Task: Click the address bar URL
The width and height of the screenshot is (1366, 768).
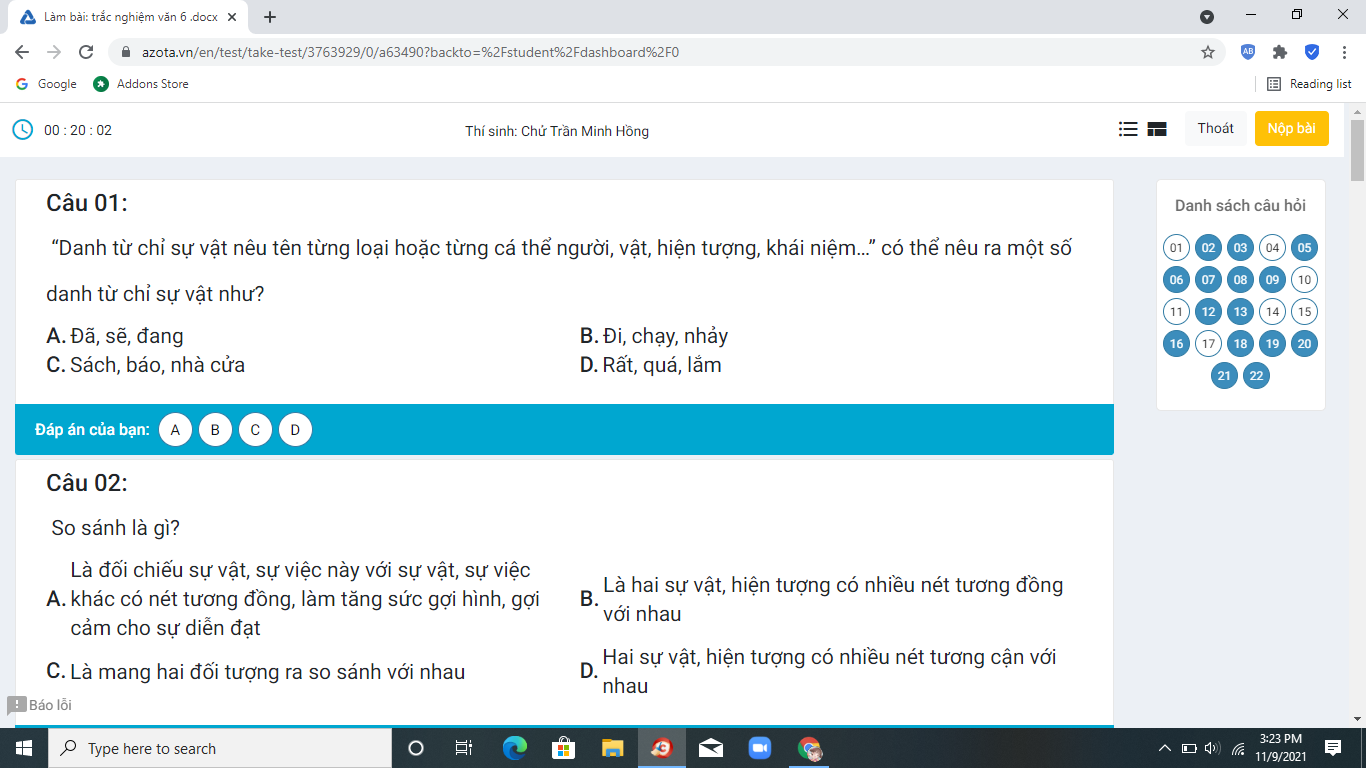Action: [409, 52]
